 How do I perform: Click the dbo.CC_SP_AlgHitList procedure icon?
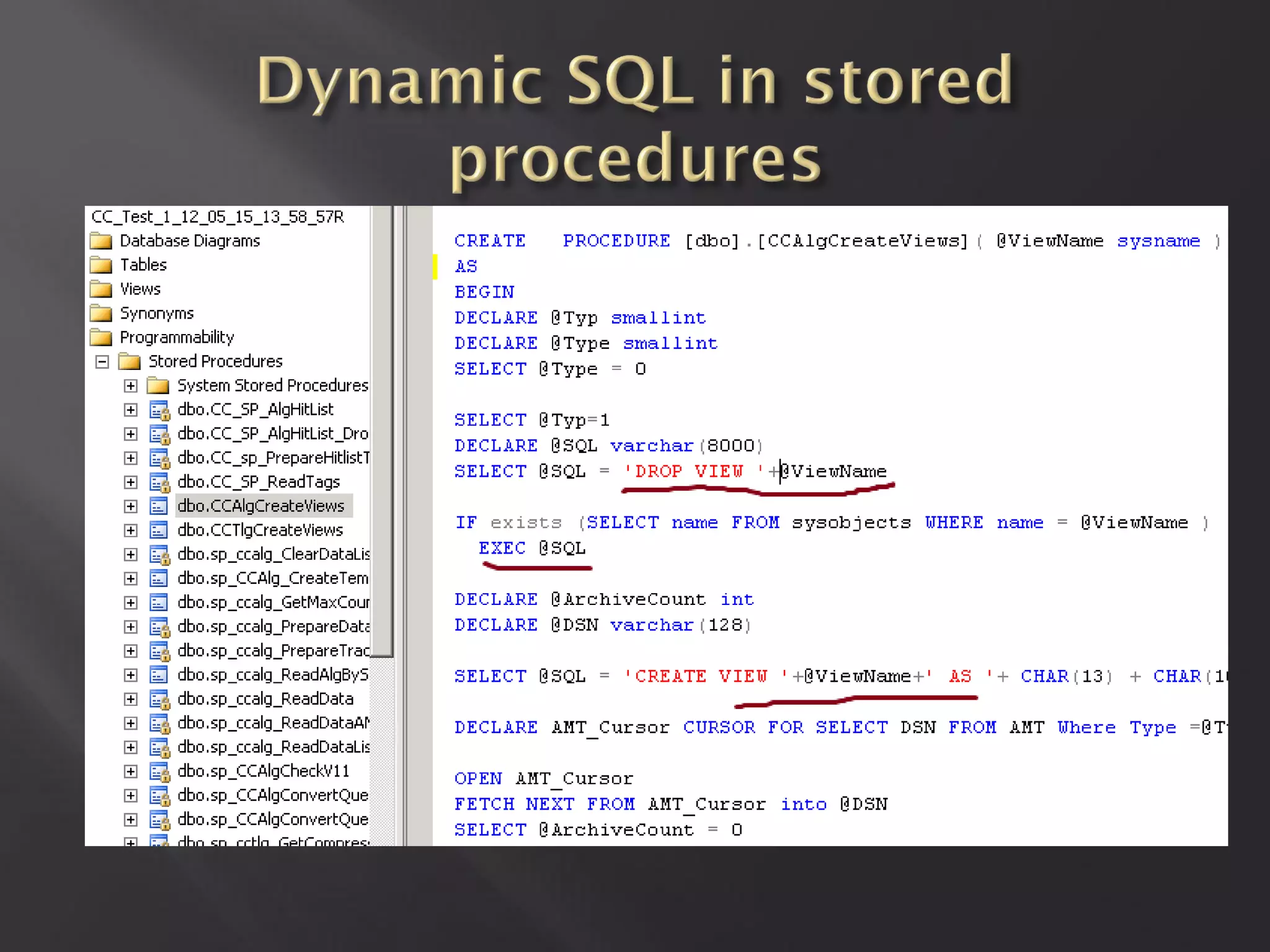click(159, 410)
